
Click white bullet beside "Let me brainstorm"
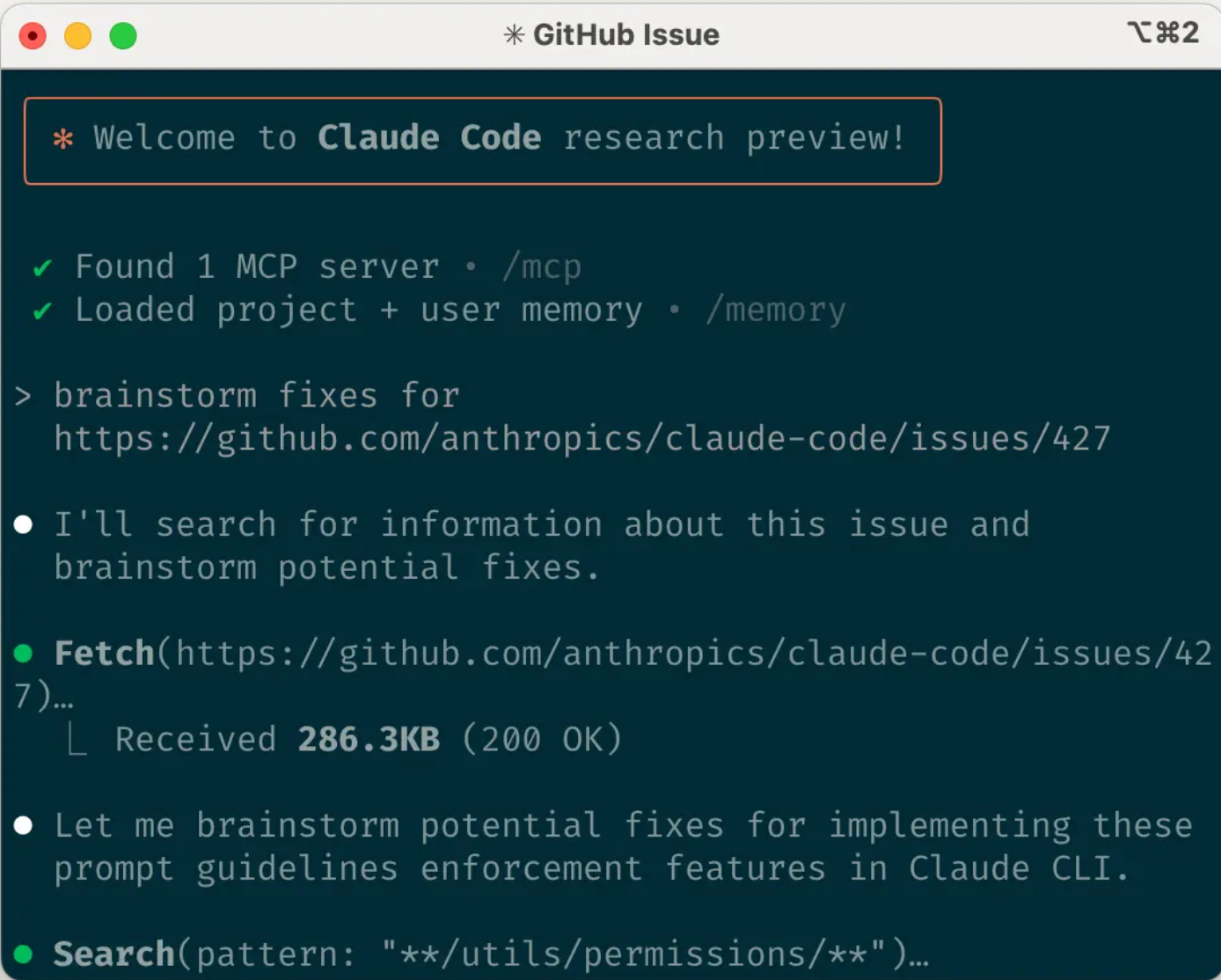(24, 826)
